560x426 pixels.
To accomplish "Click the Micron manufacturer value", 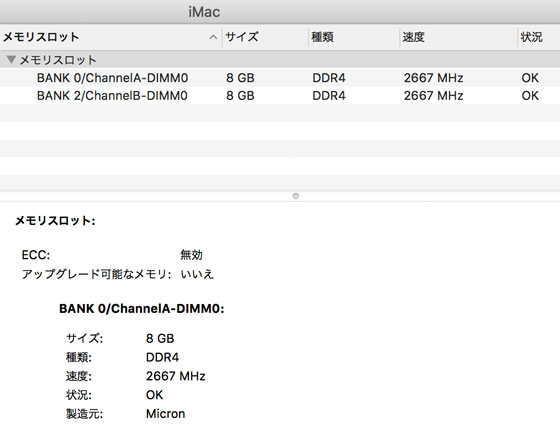I will pos(165,414).
